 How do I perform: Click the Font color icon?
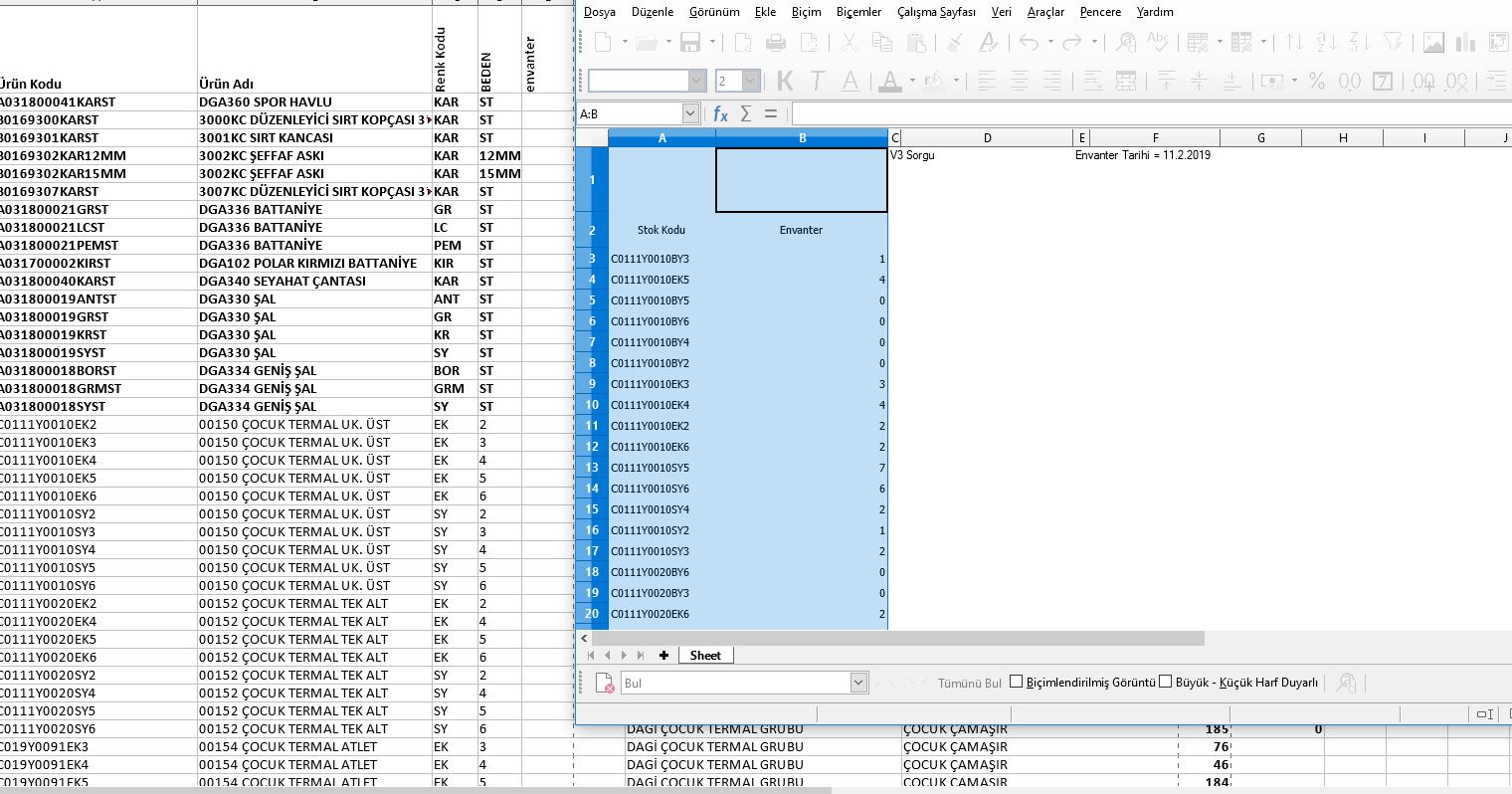click(x=890, y=81)
